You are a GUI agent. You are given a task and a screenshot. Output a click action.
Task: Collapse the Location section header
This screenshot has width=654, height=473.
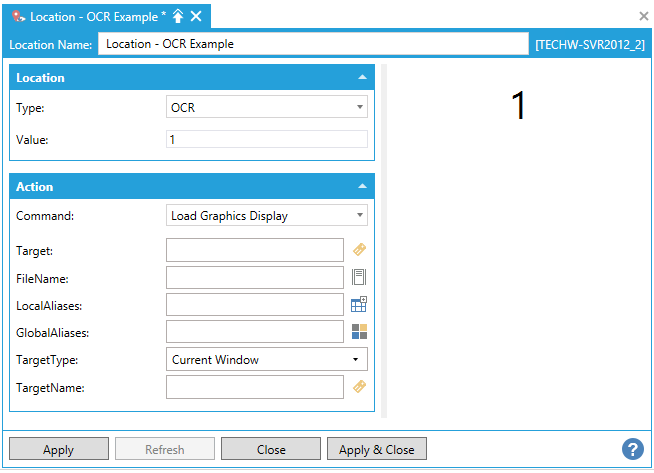[361, 78]
